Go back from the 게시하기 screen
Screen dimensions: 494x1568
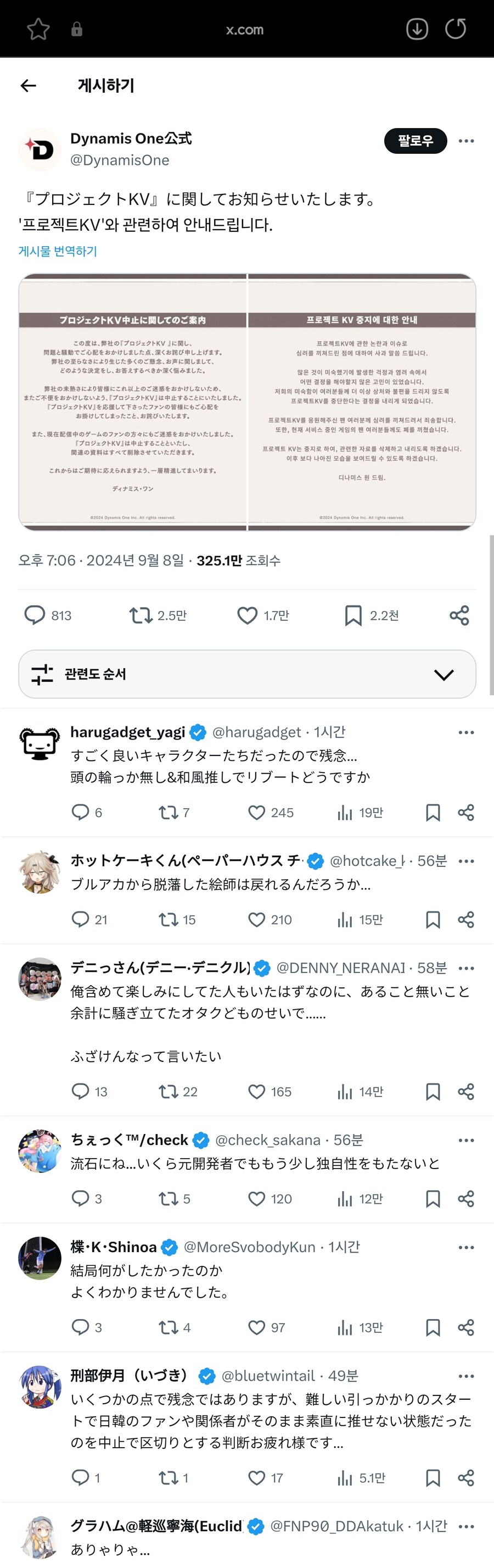pos(28,85)
